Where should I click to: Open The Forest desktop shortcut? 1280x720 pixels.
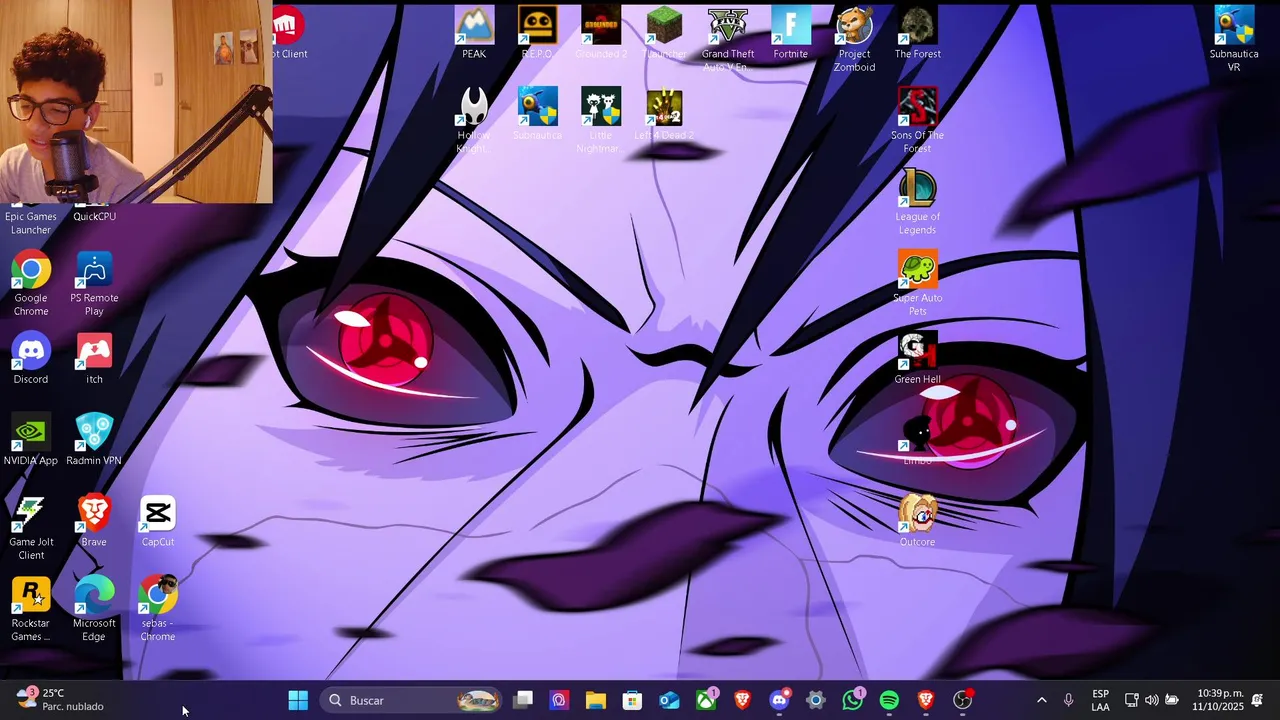tap(918, 31)
